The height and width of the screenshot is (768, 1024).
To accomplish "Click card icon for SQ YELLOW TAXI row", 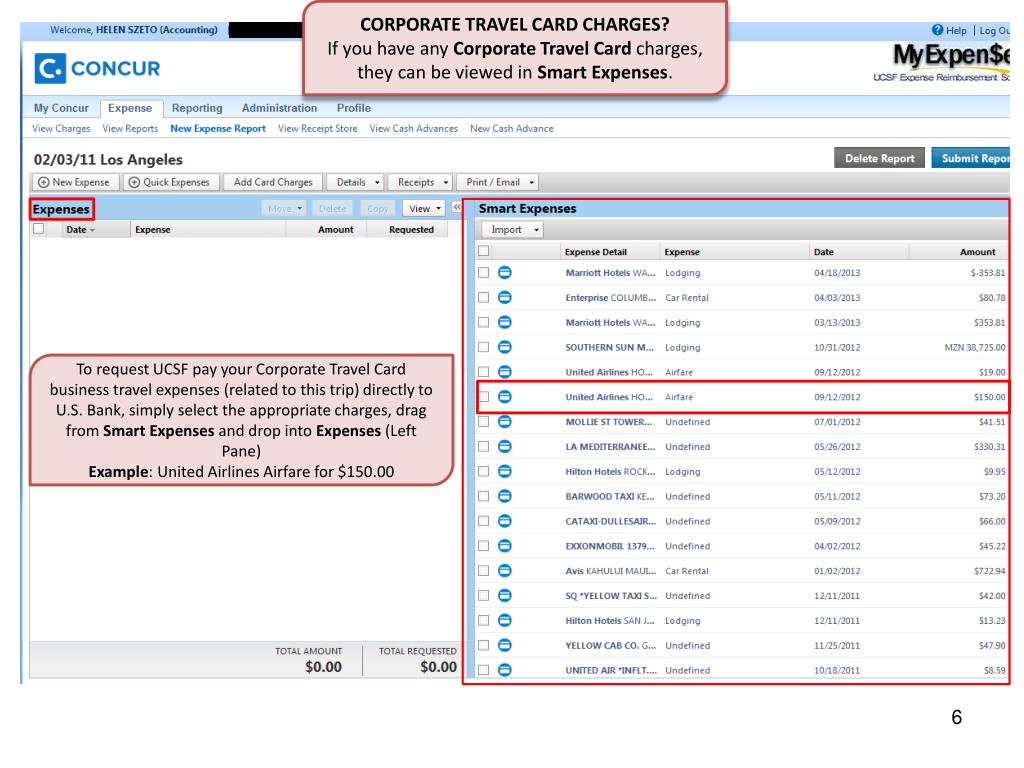I will pyautogui.click(x=505, y=596).
